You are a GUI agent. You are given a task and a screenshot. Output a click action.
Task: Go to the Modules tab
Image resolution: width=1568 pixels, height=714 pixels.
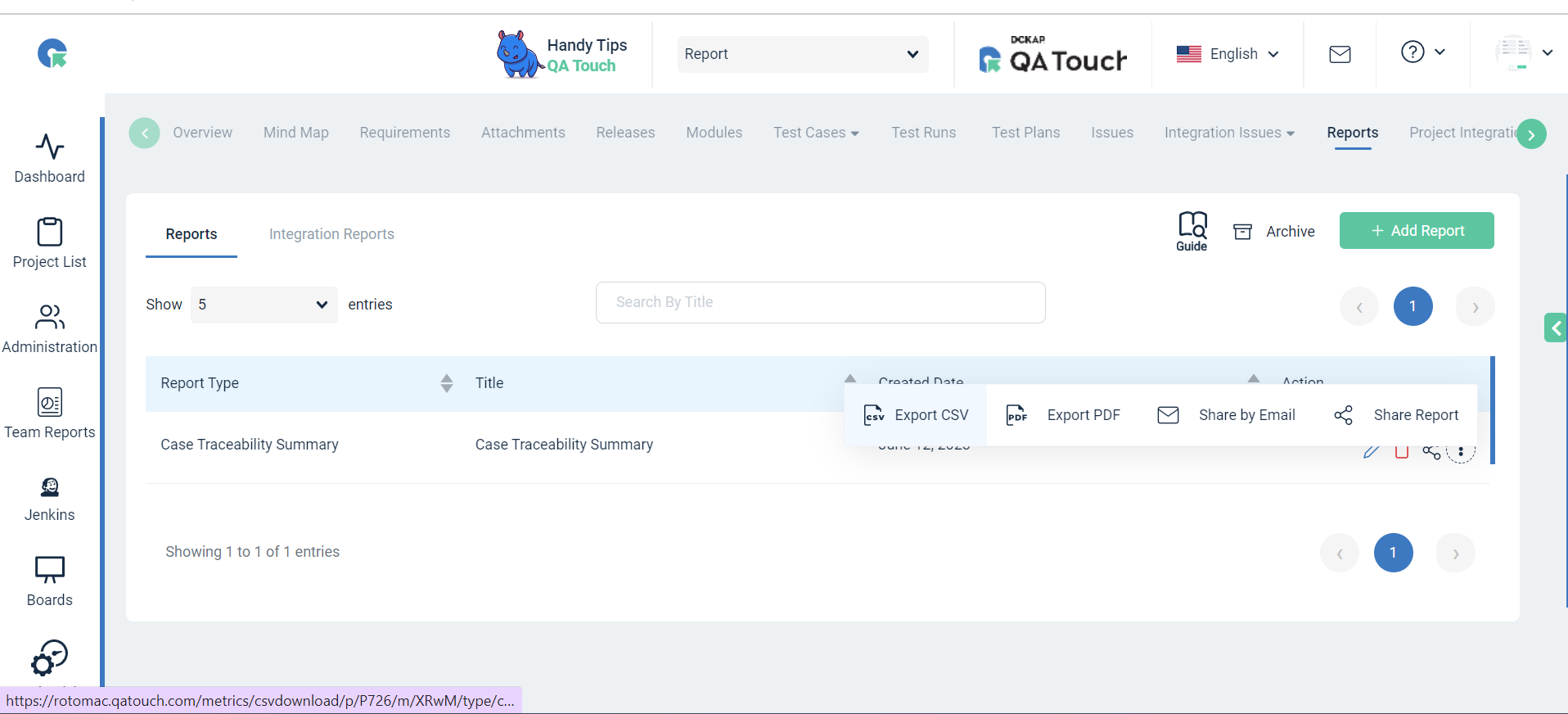pos(714,133)
